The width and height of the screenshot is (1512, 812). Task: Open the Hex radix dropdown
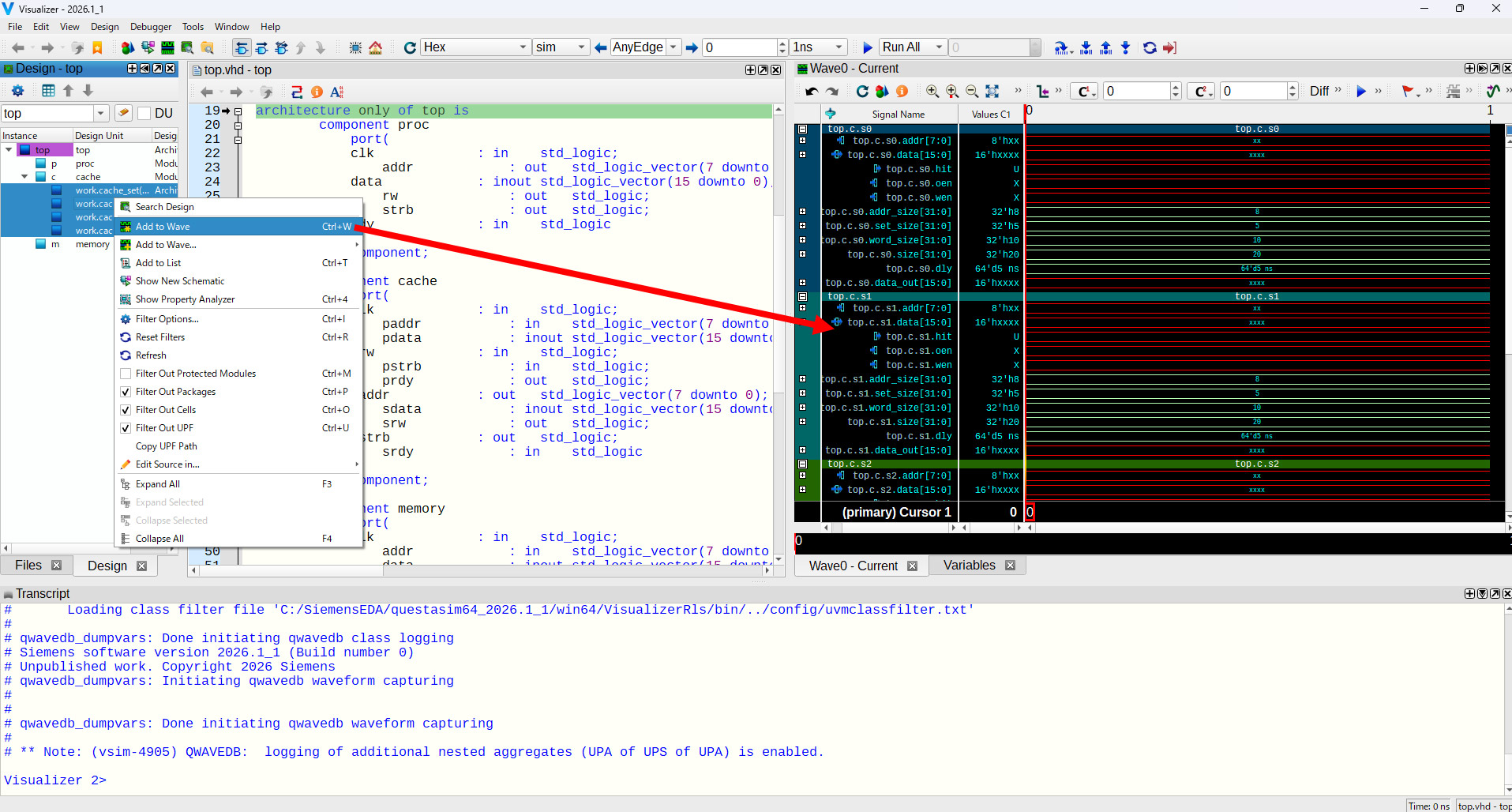pos(523,47)
